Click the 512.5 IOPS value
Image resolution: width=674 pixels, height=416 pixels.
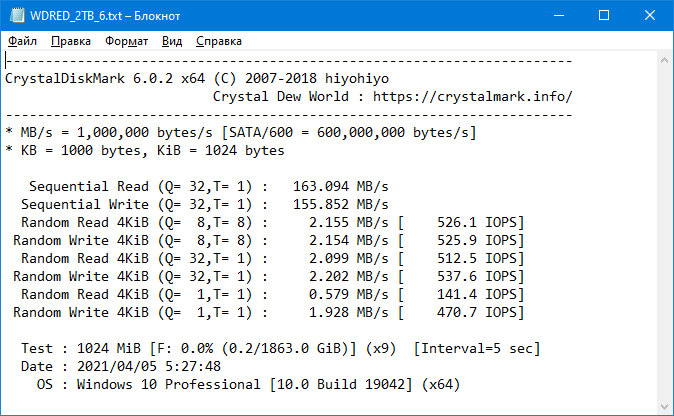coord(477,259)
